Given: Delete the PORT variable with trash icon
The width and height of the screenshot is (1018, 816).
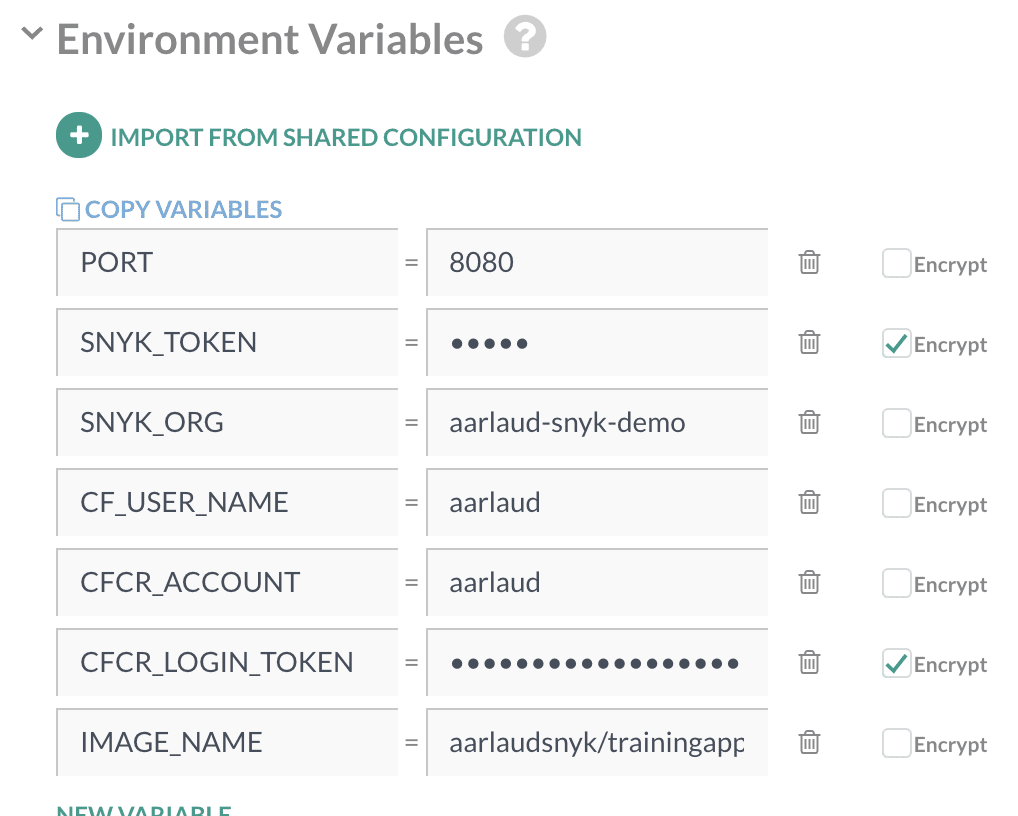Looking at the screenshot, I should [809, 262].
